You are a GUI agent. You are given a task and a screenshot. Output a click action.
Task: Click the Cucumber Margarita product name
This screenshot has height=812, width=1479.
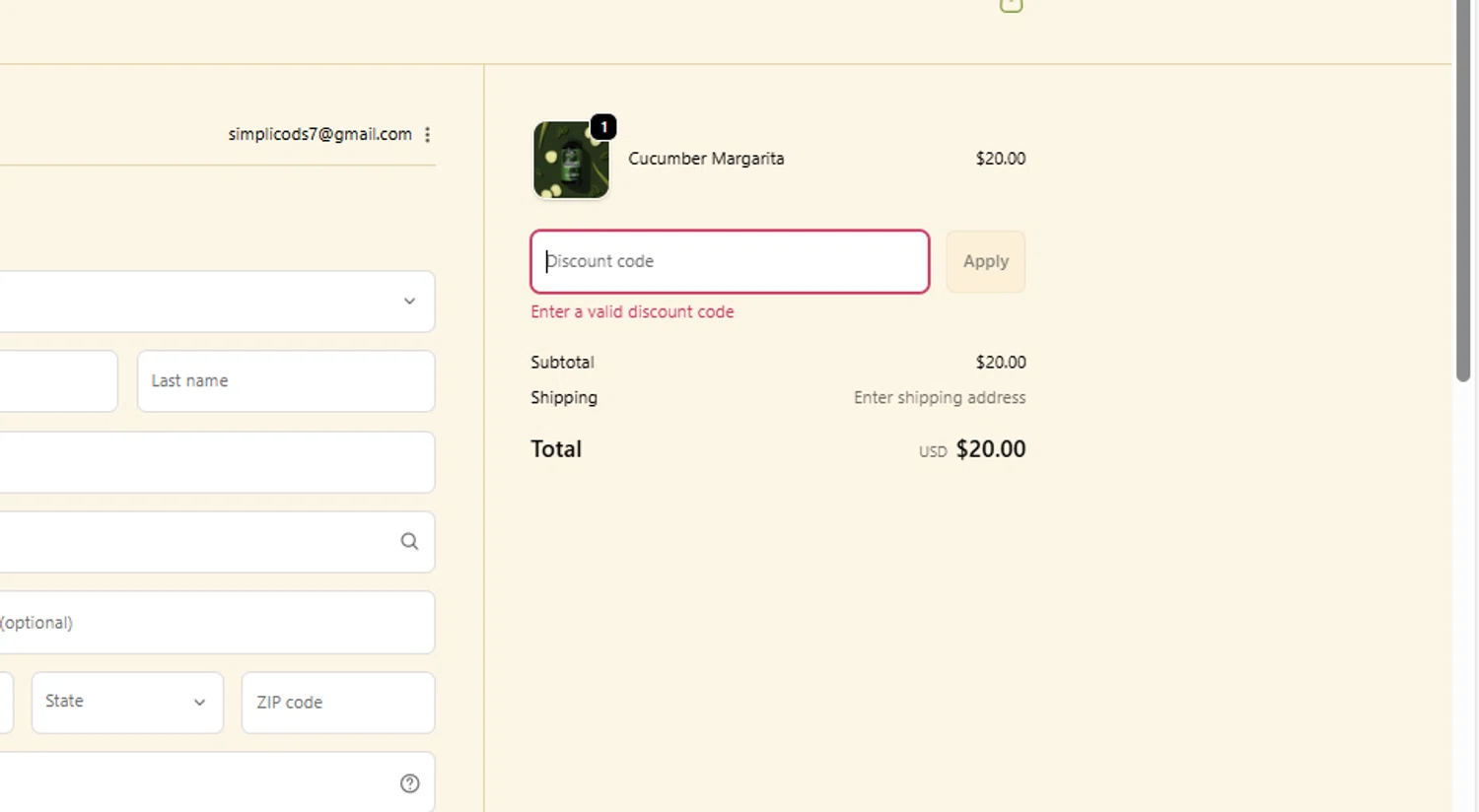click(x=706, y=159)
